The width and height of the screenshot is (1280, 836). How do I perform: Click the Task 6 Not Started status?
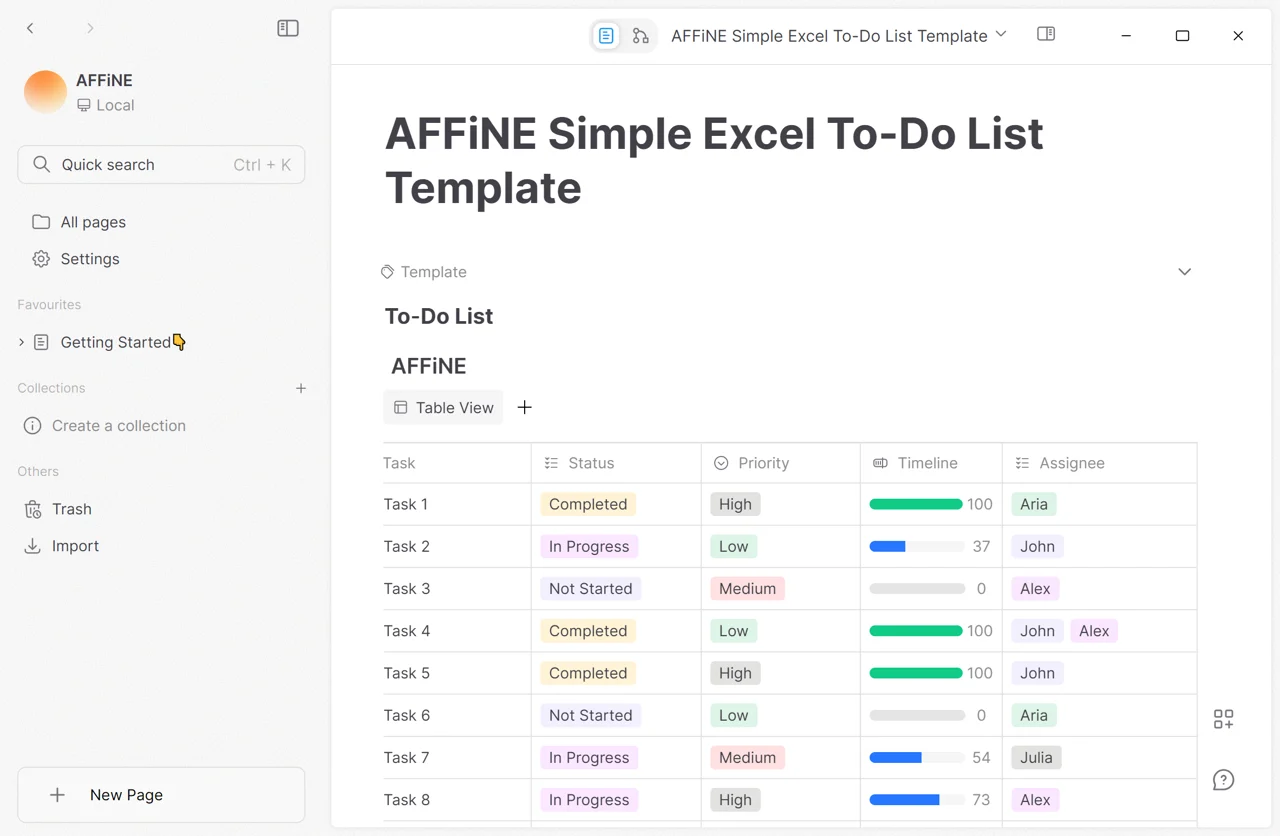pyautogui.click(x=590, y=716)
